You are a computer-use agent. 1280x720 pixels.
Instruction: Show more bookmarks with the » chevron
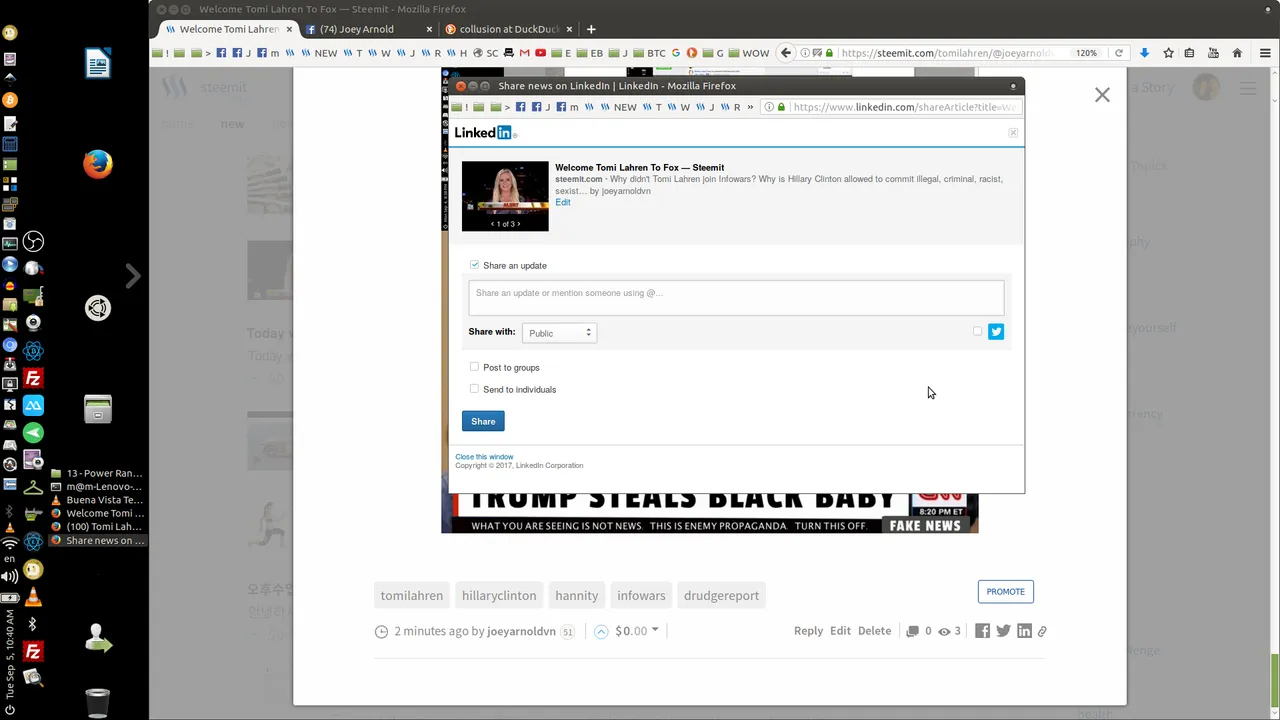pyautogui.click(x=750, y=107)
